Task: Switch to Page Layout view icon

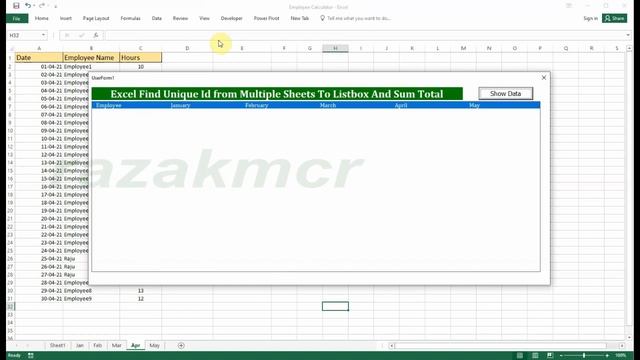Action: point(535,356)
